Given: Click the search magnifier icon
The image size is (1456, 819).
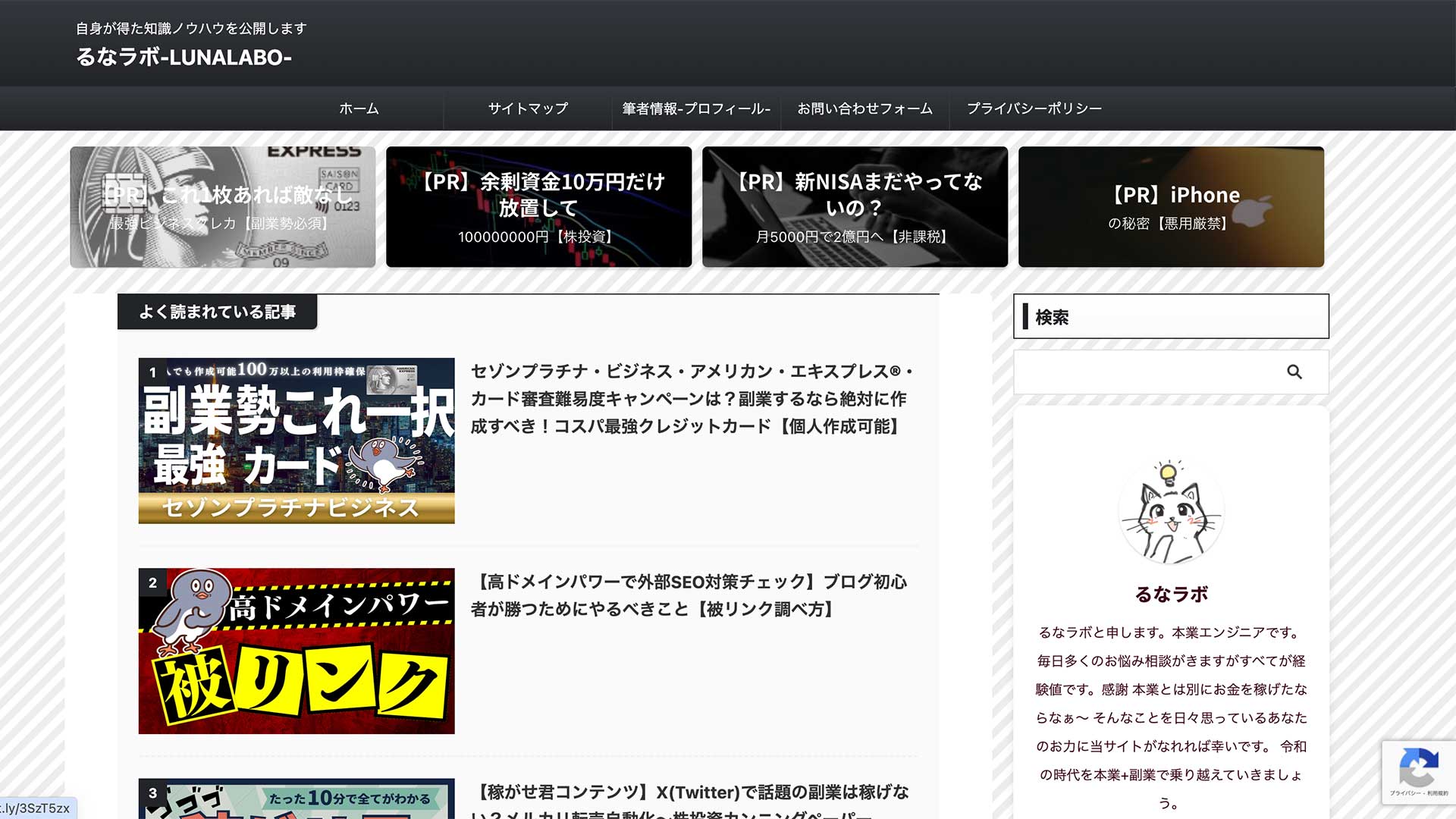Looking at the screenshot, I should 1294,372.
